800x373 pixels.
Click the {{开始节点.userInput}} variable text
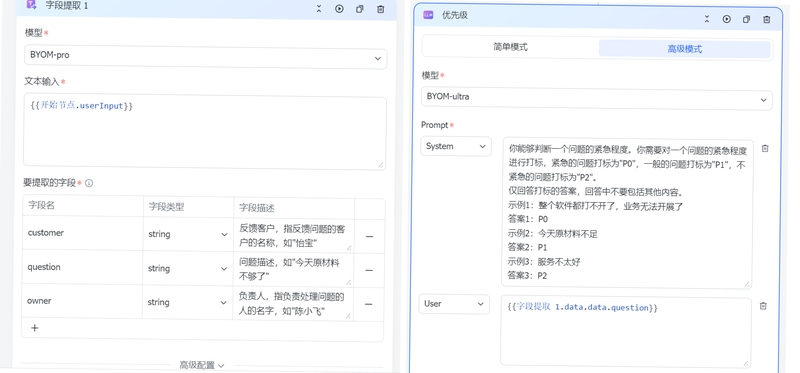pos(82,106)
